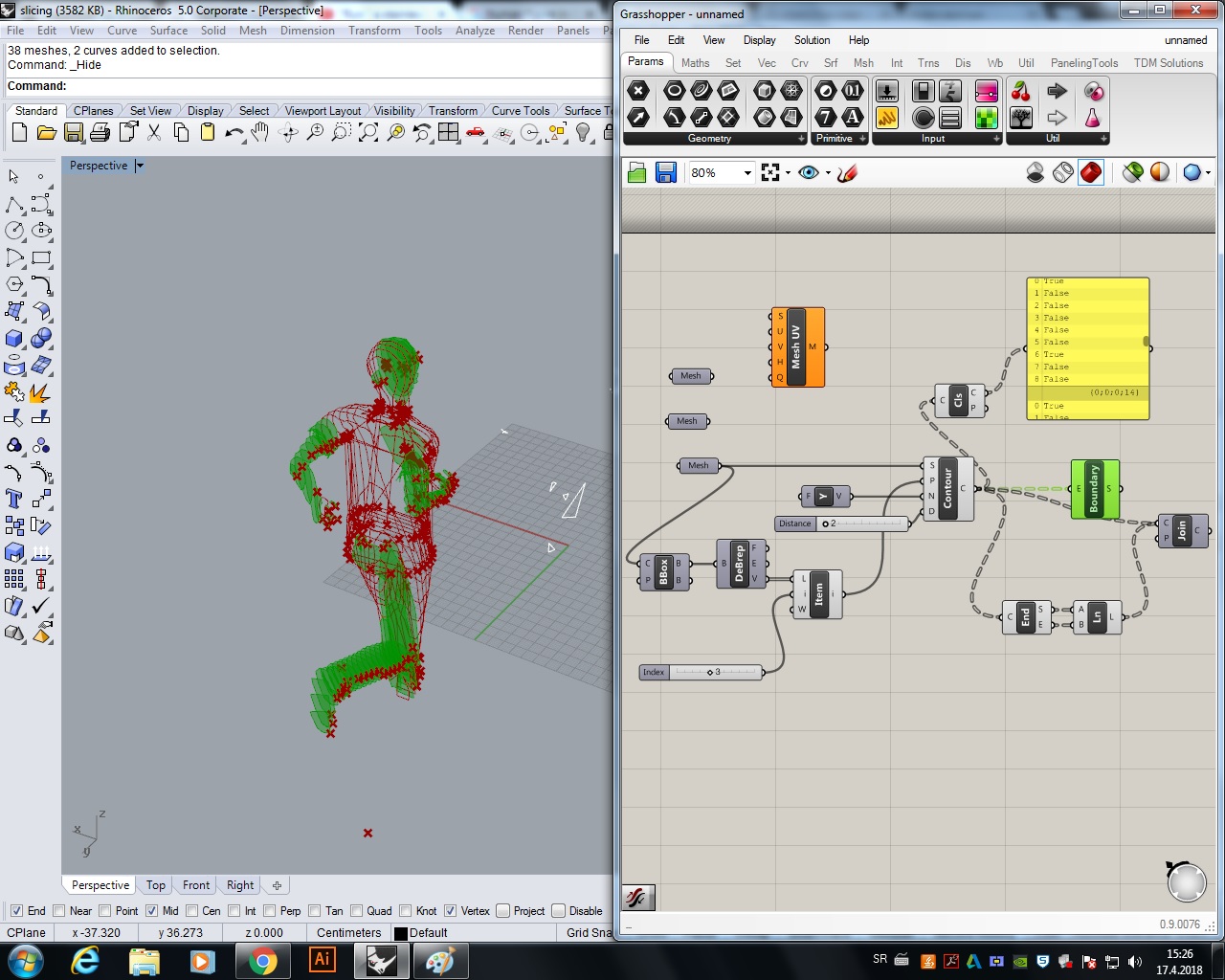Screen dimensions: 1225x980
Task: Add a new viewport tab with plus button
Action: point(277,885)
